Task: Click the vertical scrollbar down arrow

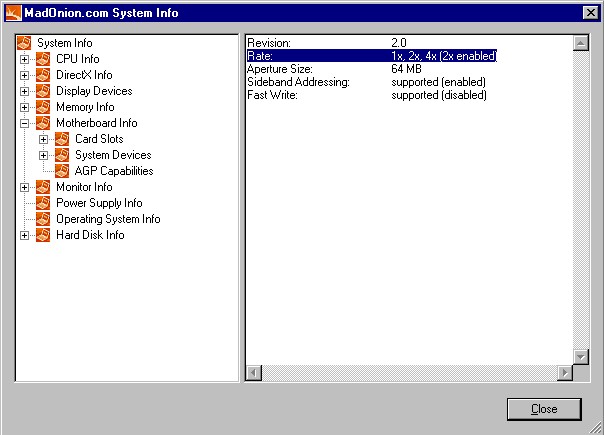Action: coord(581,356)
